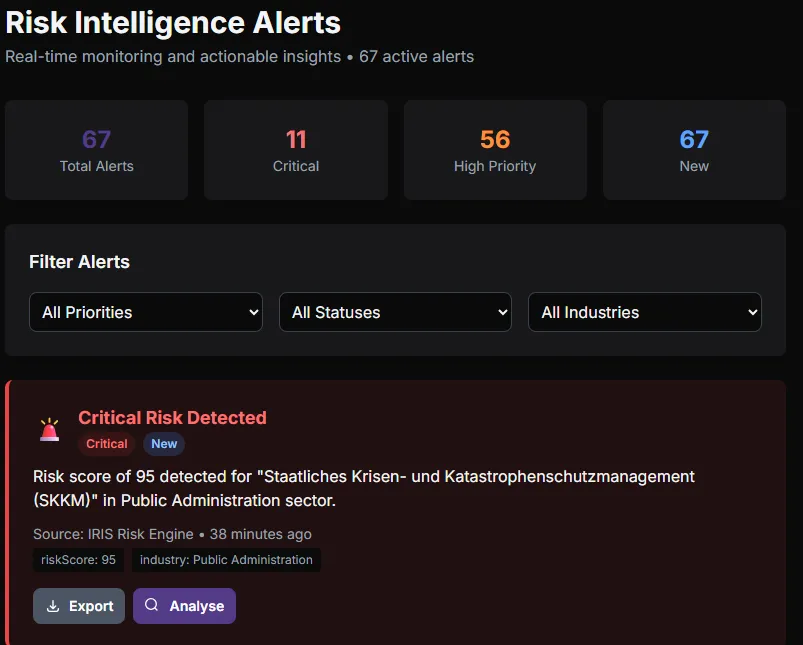The height and width of the screenshot is (645, 803).
Task: Click the magnifying glass icon on Analyse button
Action: tap(153, 606)
